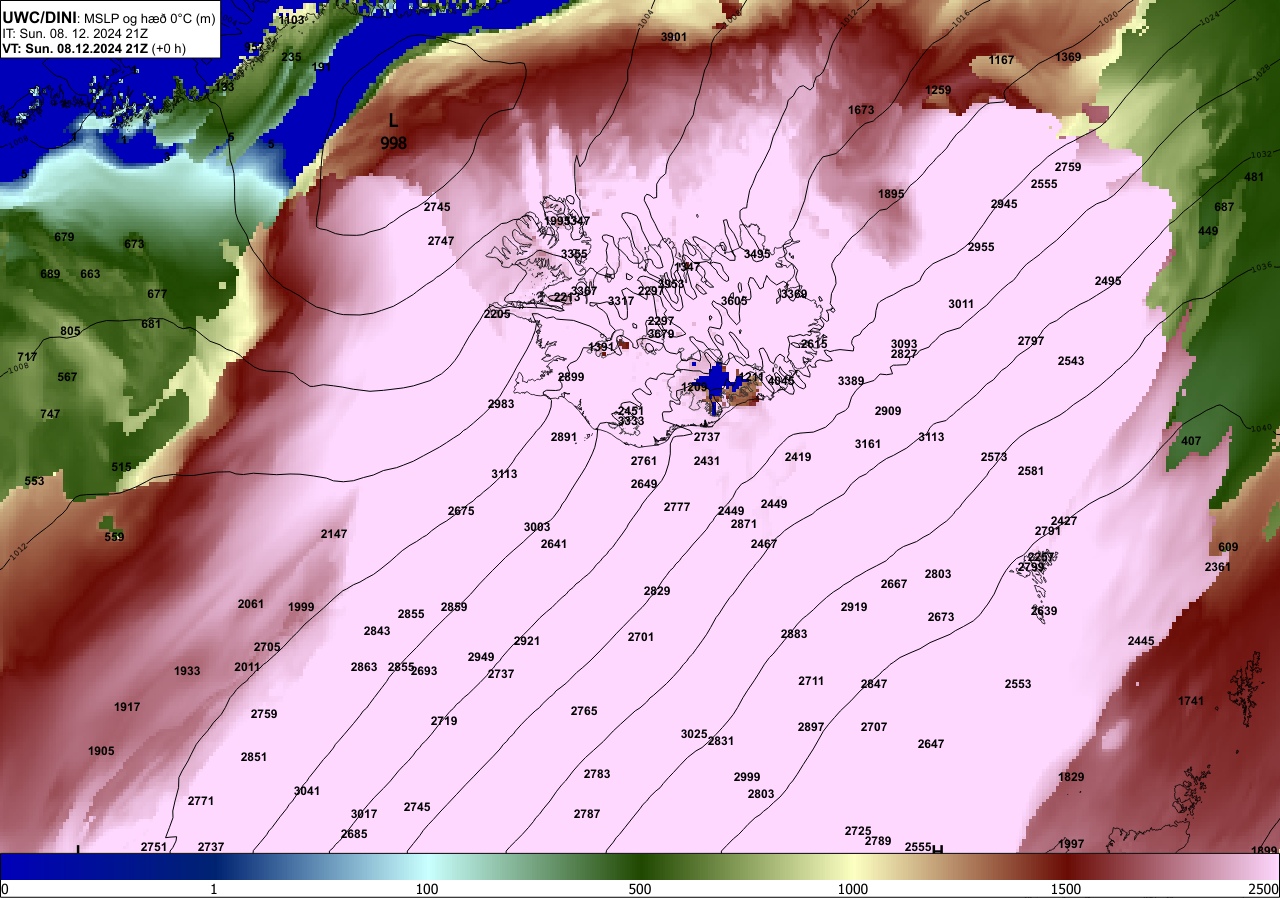Image resolution: width=1280 pixels, height=898 pixels.
Task: Click the '3389' value label
Action: 851,381
